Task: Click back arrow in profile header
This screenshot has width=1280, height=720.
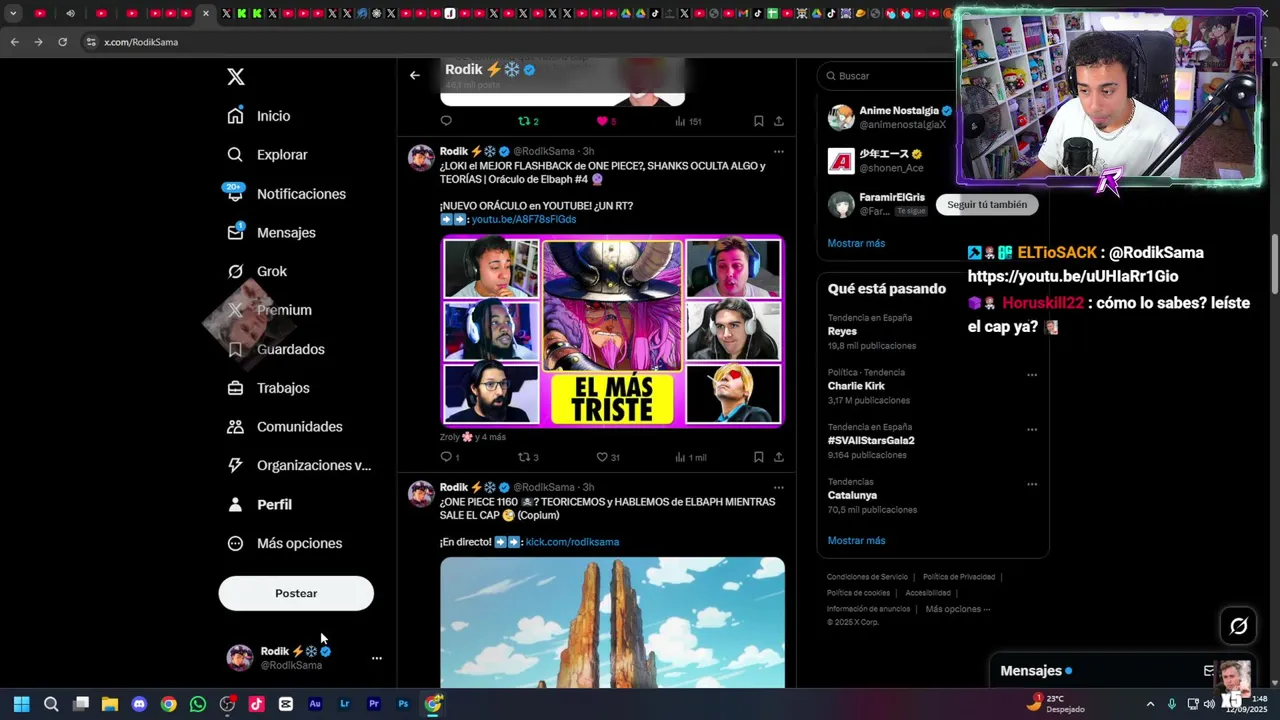Action: [414, 75]
